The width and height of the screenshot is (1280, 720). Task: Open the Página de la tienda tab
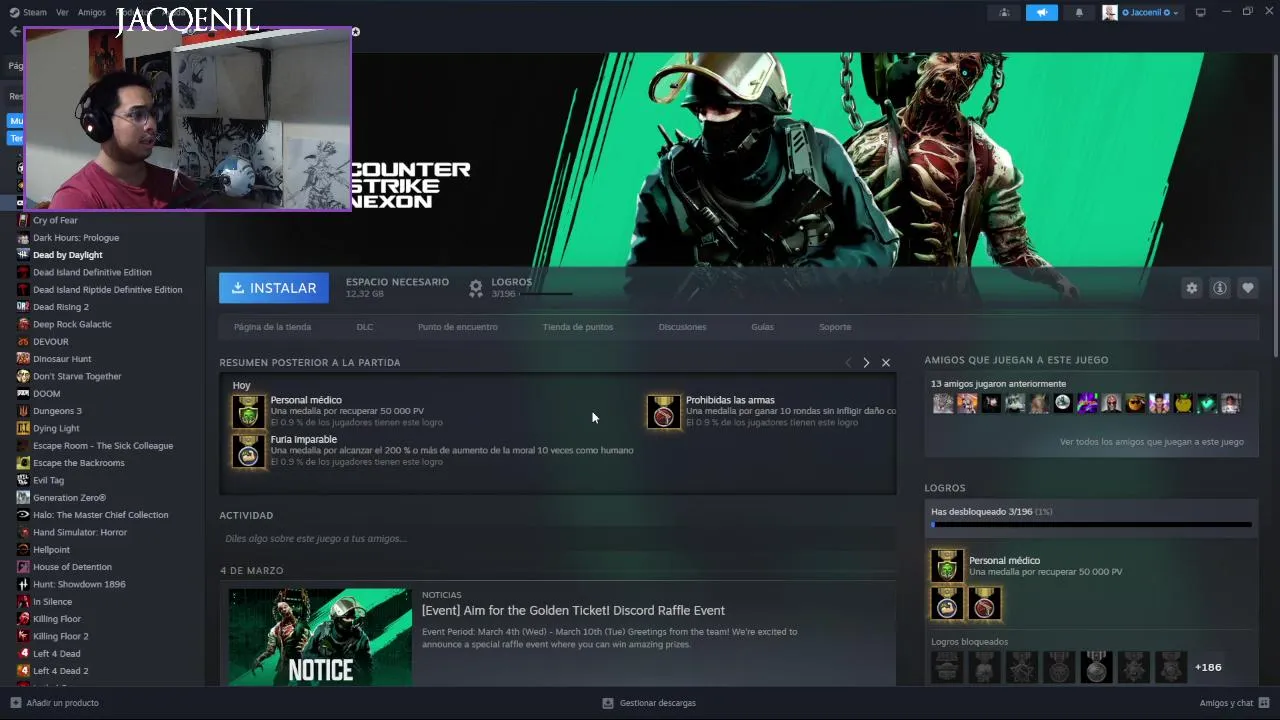[x=272, y=327]
